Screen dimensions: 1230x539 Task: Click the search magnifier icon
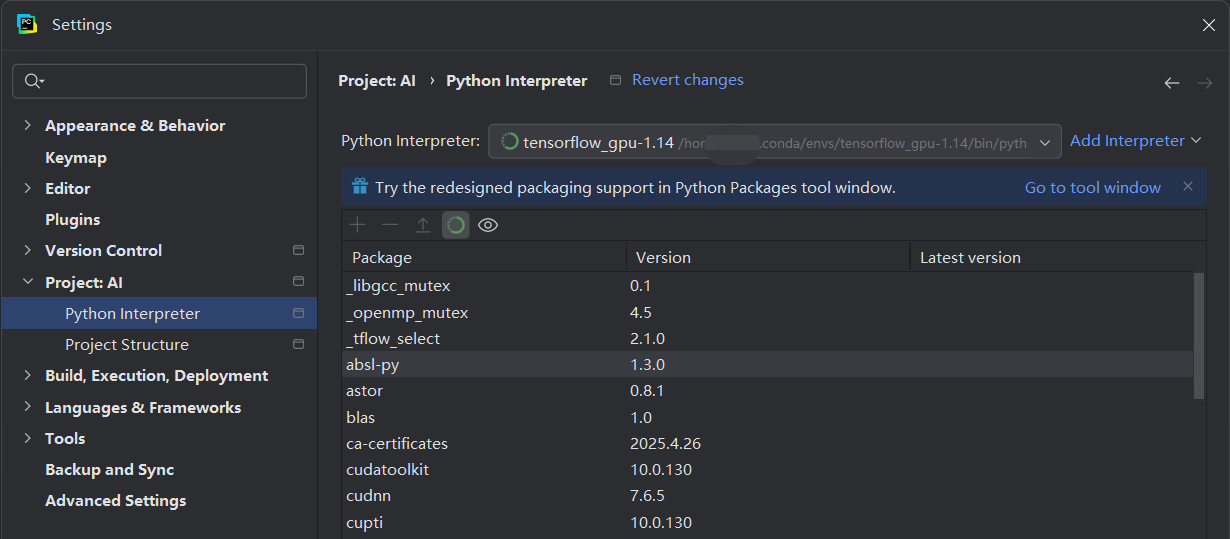[x=34, y=81]
